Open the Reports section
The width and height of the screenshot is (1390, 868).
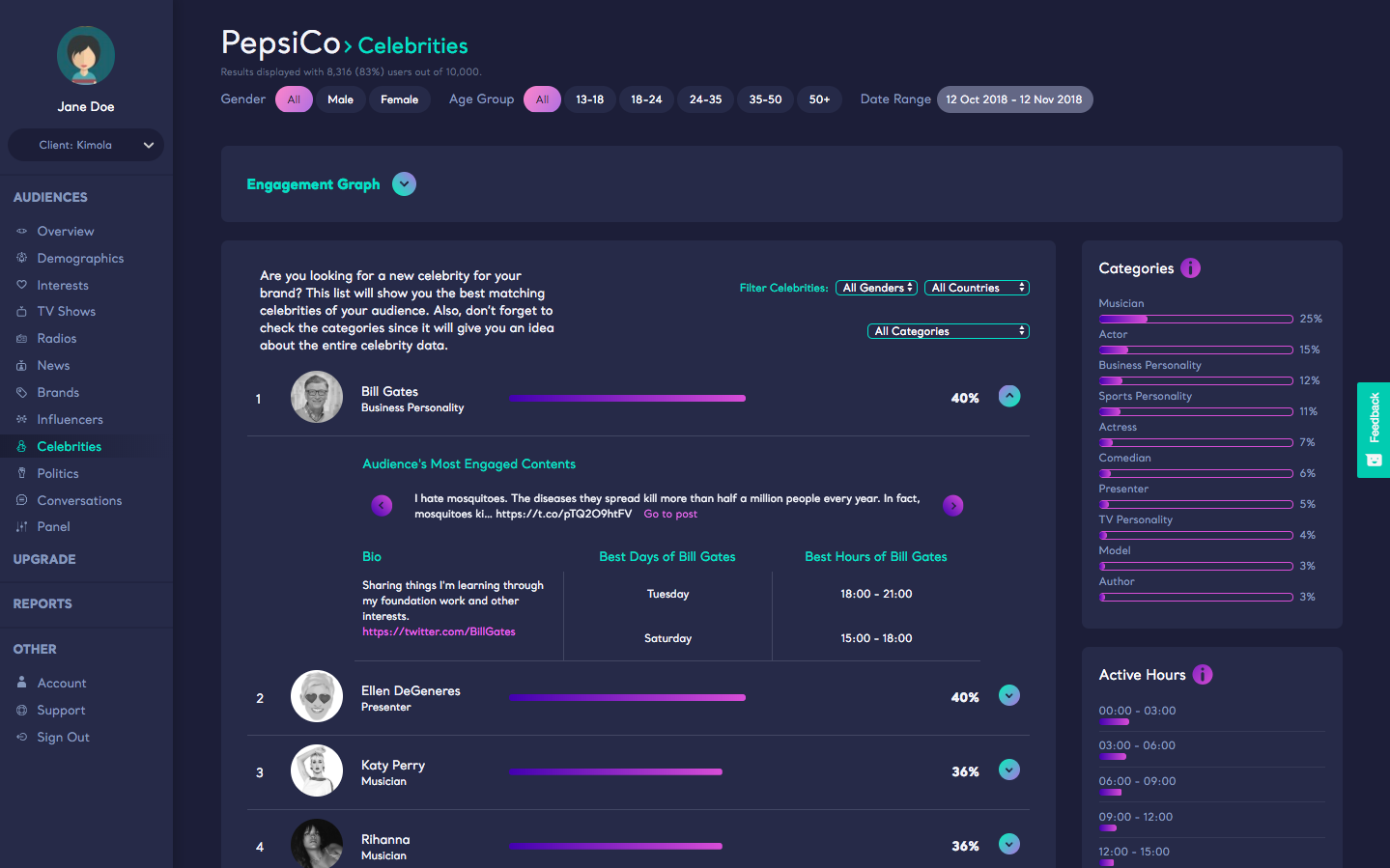coord(43,603)
